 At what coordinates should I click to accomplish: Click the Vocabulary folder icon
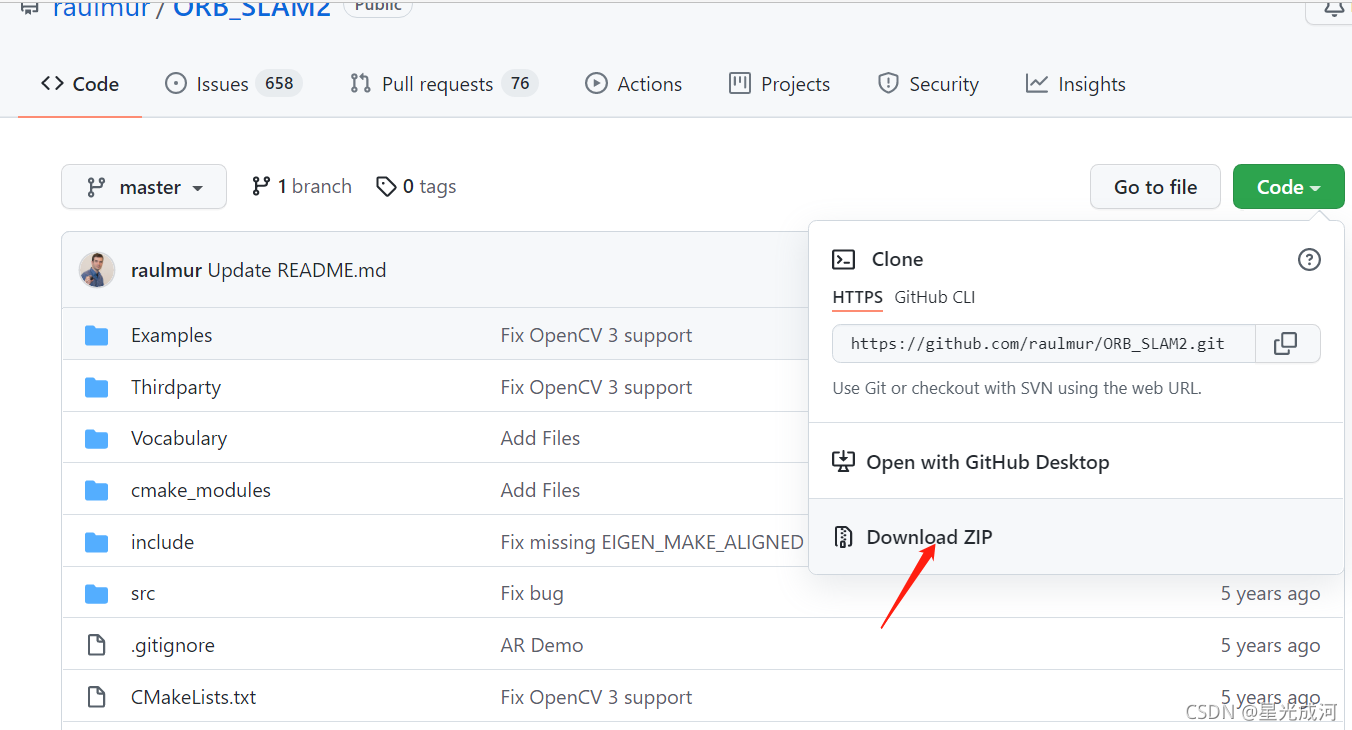[x=97, y=438]
